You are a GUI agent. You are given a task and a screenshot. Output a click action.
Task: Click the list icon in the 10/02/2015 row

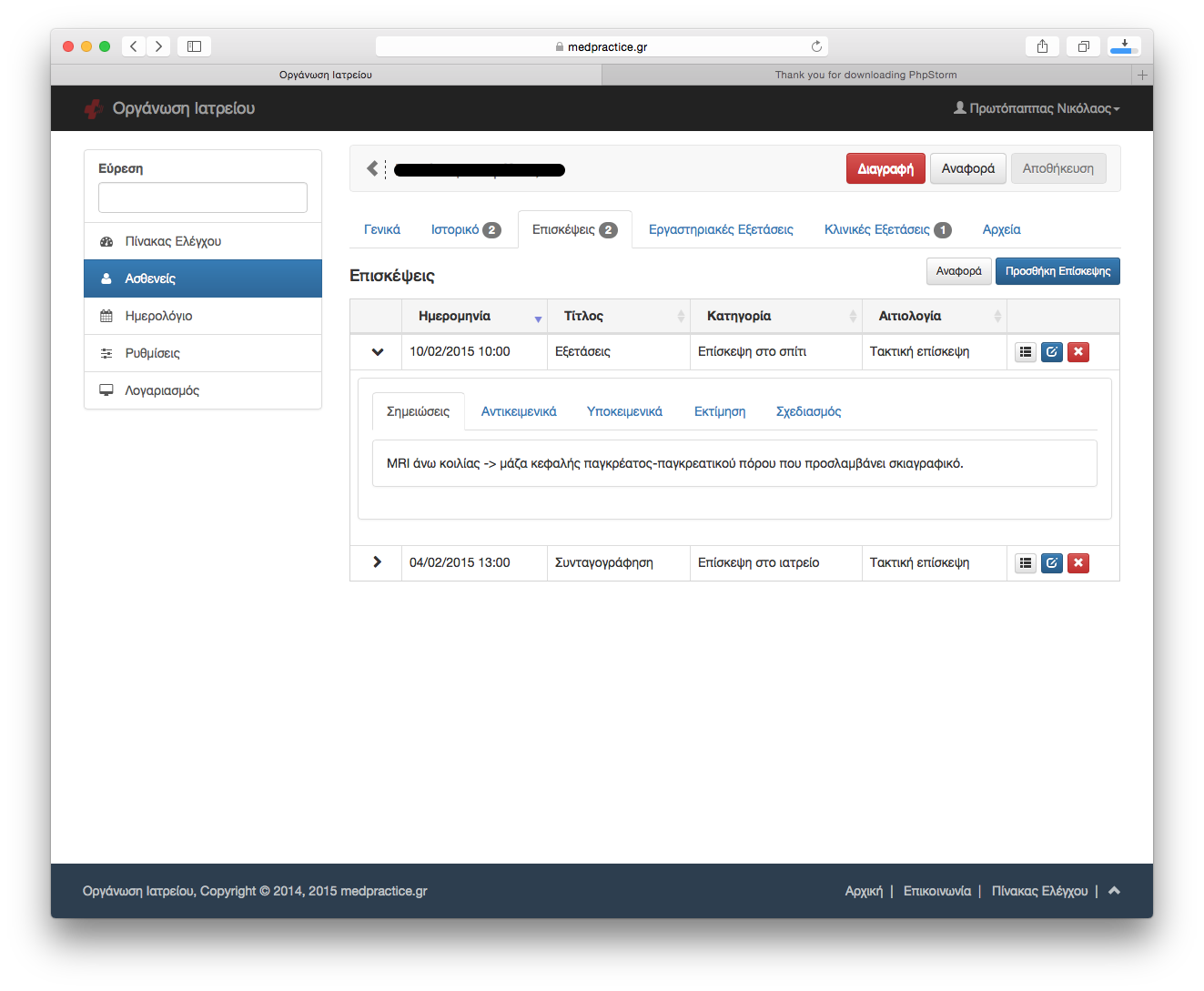1026,352
